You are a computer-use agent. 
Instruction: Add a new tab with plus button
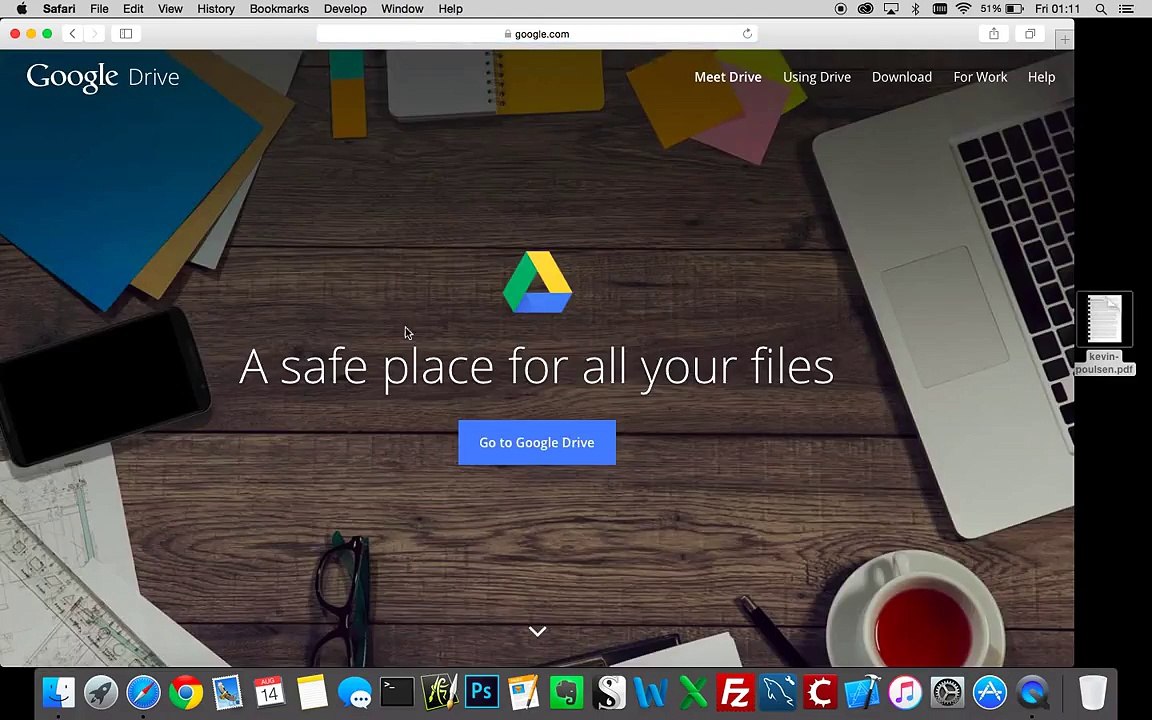tap(1064, 40)
